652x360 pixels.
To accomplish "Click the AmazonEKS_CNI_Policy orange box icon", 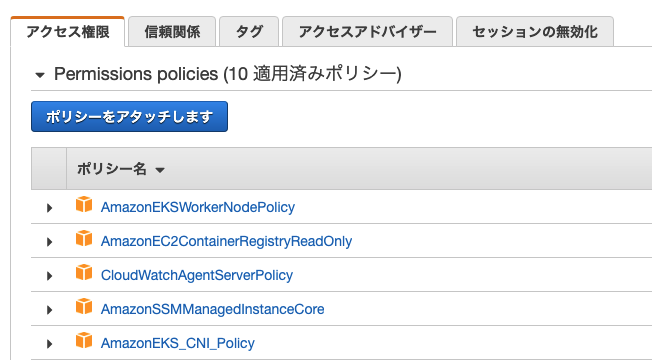I will coord(84,341).
